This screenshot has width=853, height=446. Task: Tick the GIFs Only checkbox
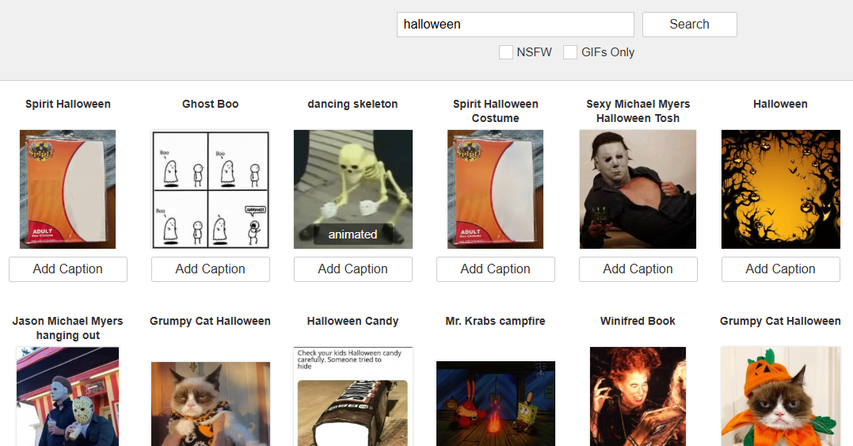(x=570, y=52)
